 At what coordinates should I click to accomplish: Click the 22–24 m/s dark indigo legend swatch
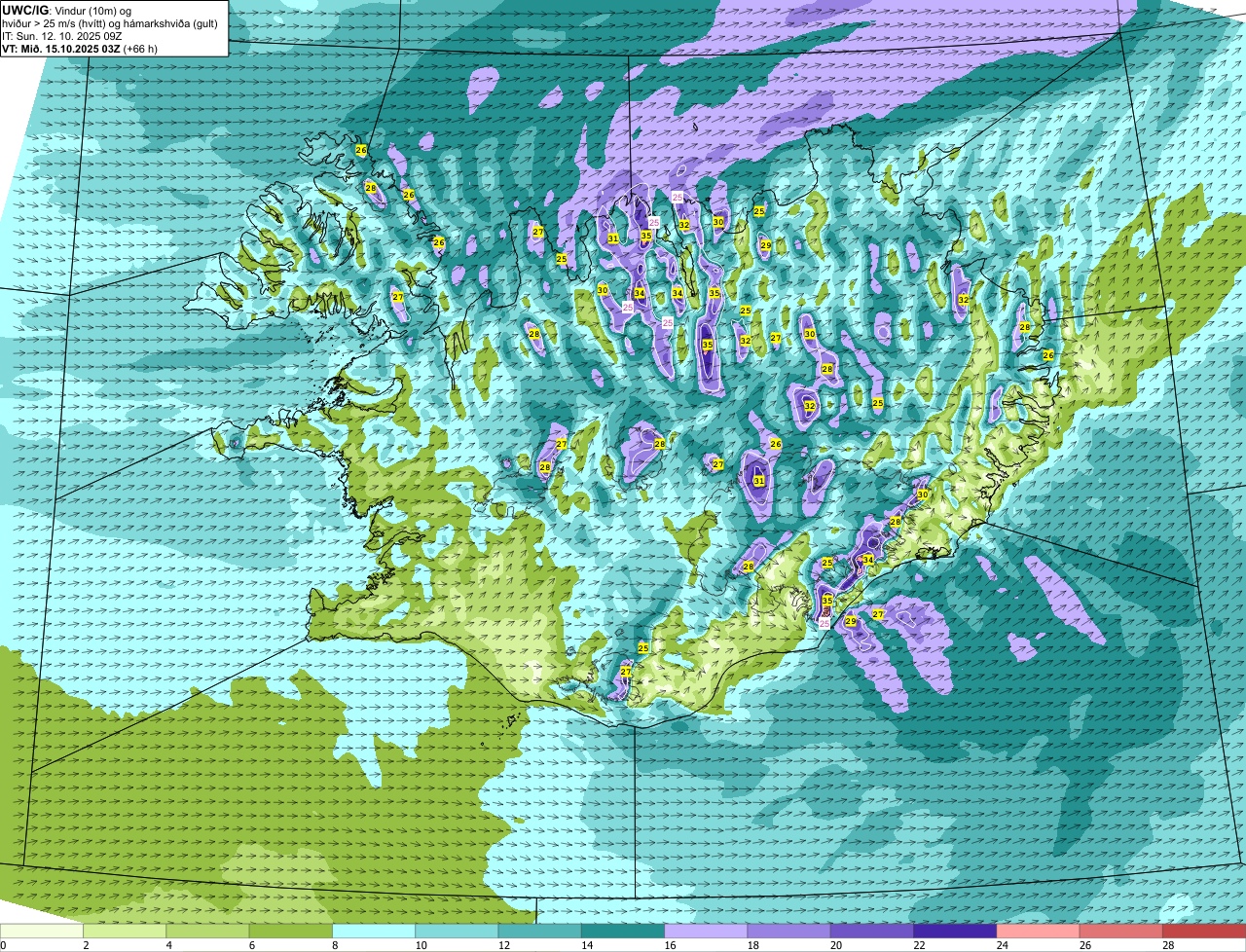pos(955,931)
